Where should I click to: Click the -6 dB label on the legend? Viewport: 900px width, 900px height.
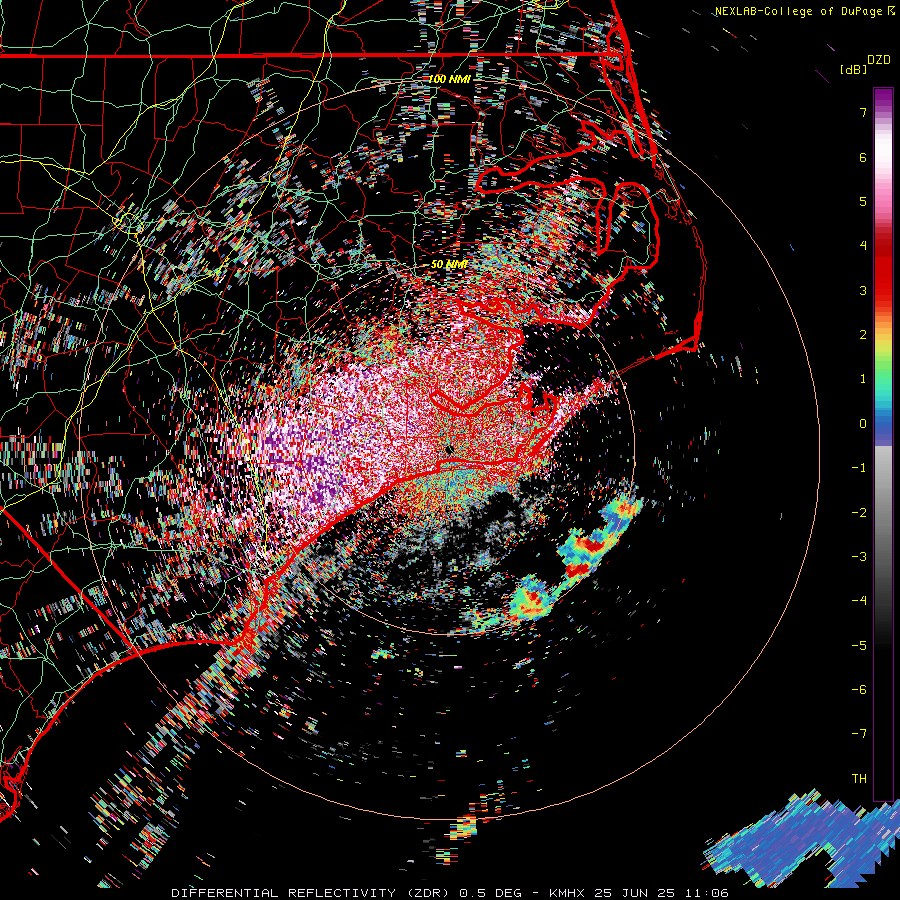coord(859,690)
